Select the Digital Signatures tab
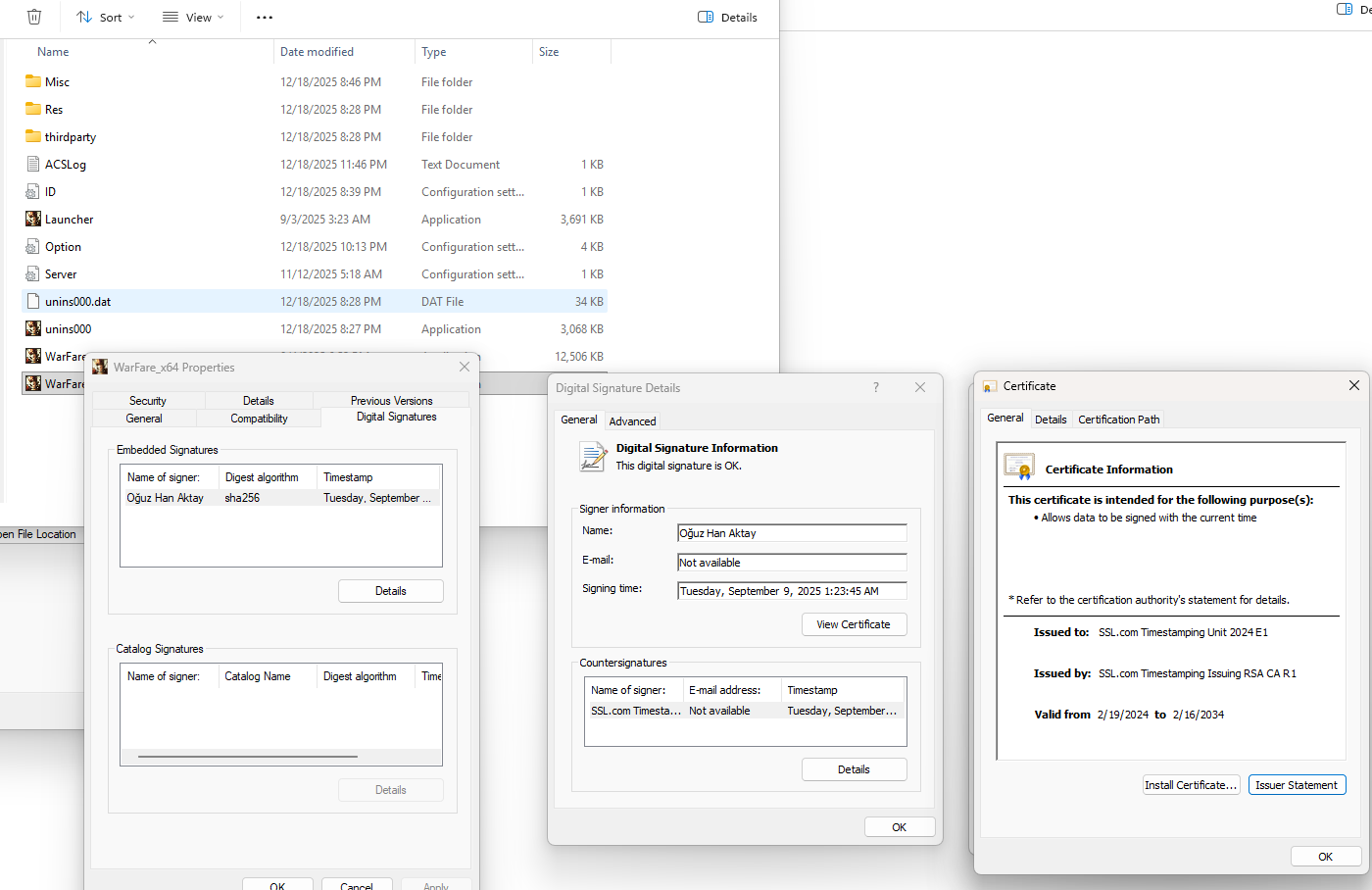This screenshot has height=890, width=1372. click(396, 417)
